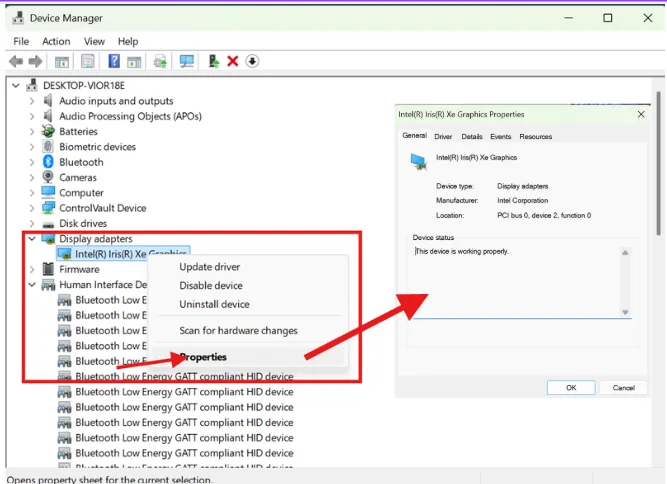The image size is (667, 484).
Task: Collapse the Display adapters chevron
Action: (32, 239)
